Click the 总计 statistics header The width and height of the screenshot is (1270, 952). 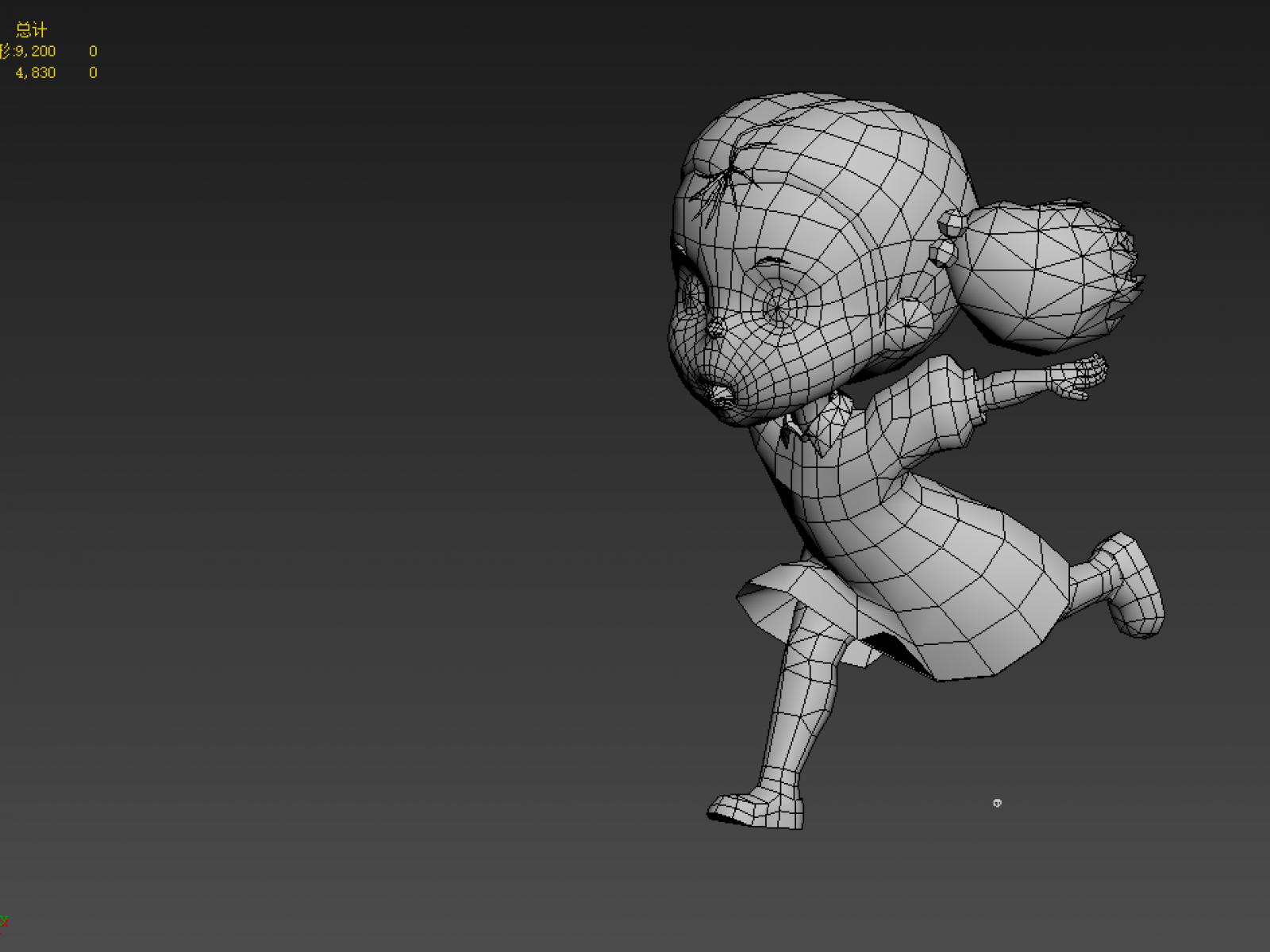31,30
